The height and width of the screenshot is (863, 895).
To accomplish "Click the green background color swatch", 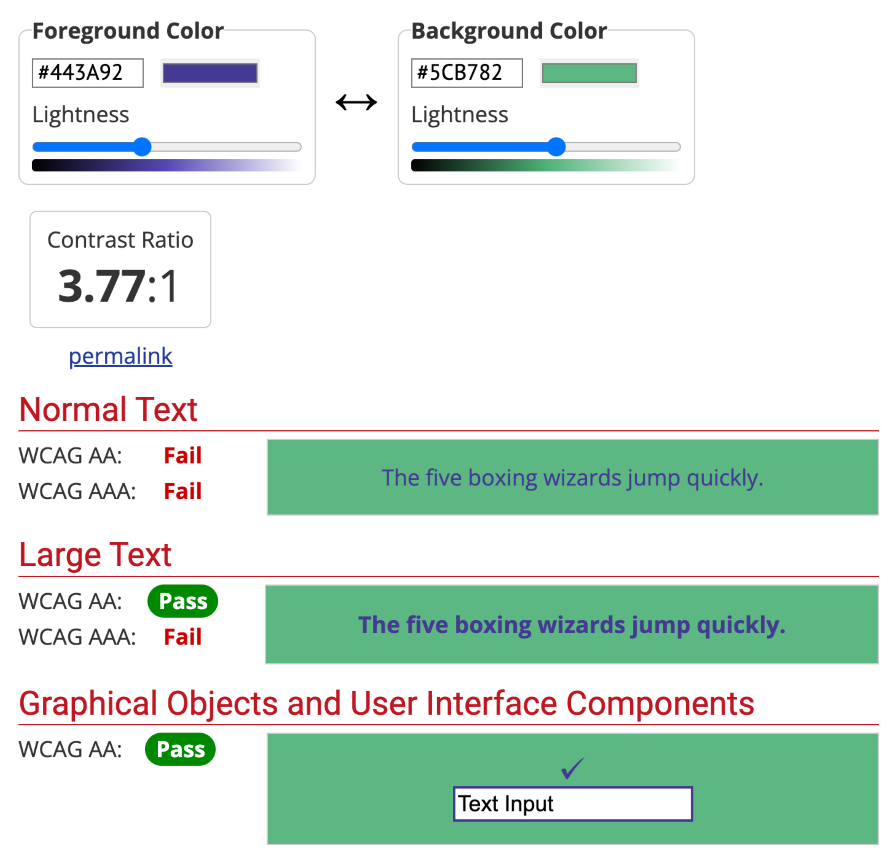I will (588, 72).
